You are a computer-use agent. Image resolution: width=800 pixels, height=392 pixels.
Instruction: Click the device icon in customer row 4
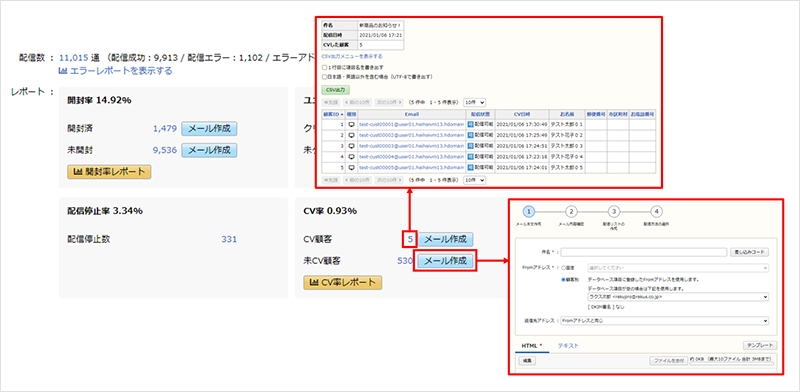coord(352,157)
